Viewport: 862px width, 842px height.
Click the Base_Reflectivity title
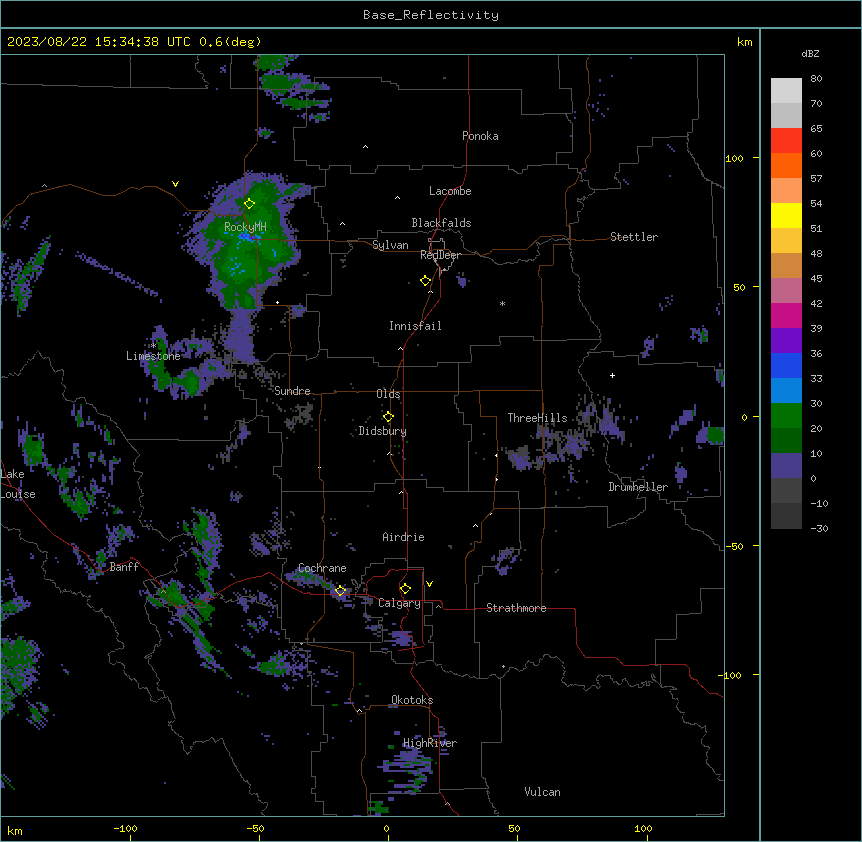431,15
